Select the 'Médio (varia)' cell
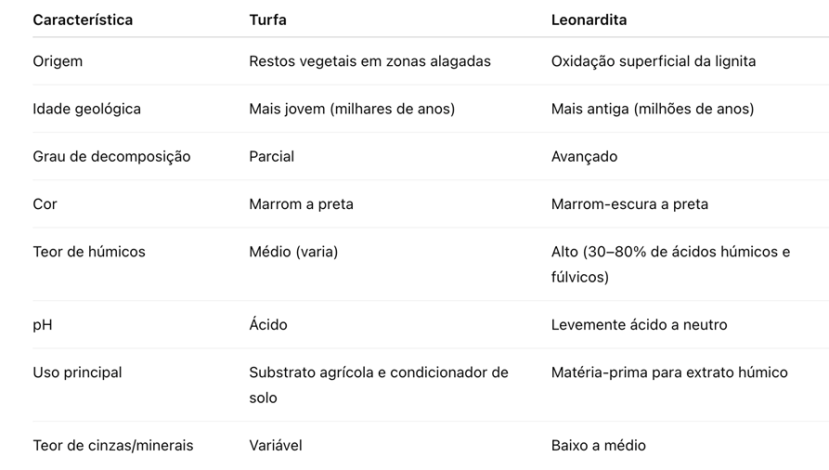The image size is (829, 470). (x=293, y=252)
